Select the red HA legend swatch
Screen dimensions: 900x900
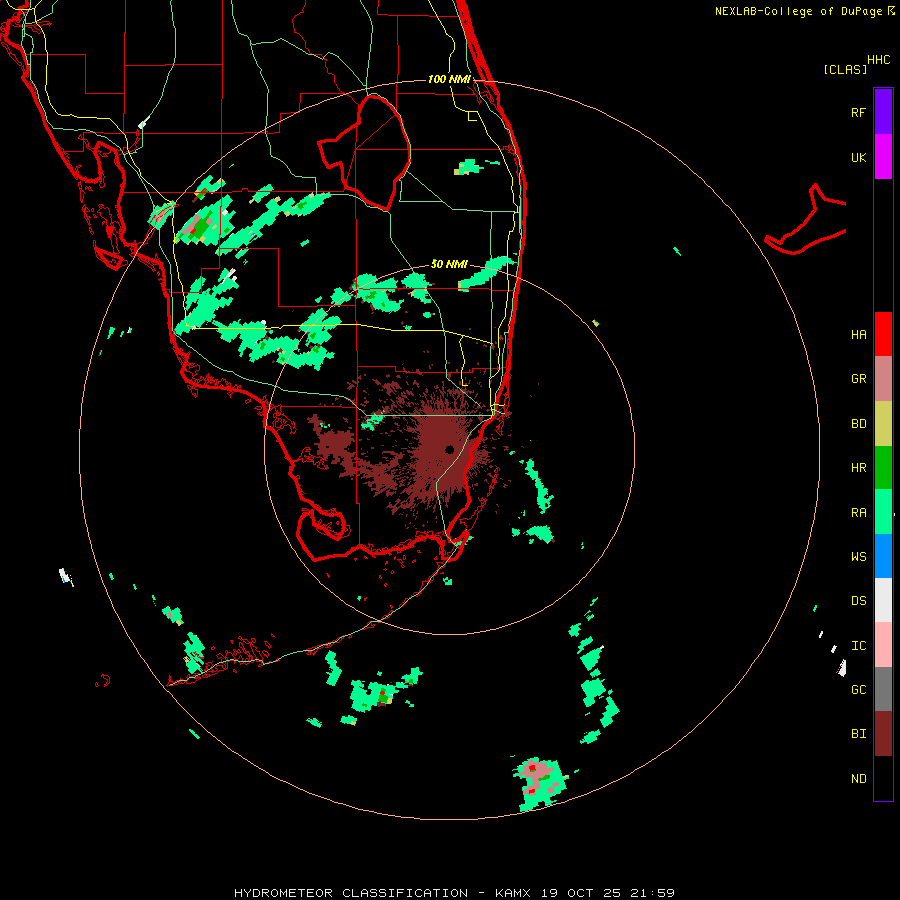[883, 334]
